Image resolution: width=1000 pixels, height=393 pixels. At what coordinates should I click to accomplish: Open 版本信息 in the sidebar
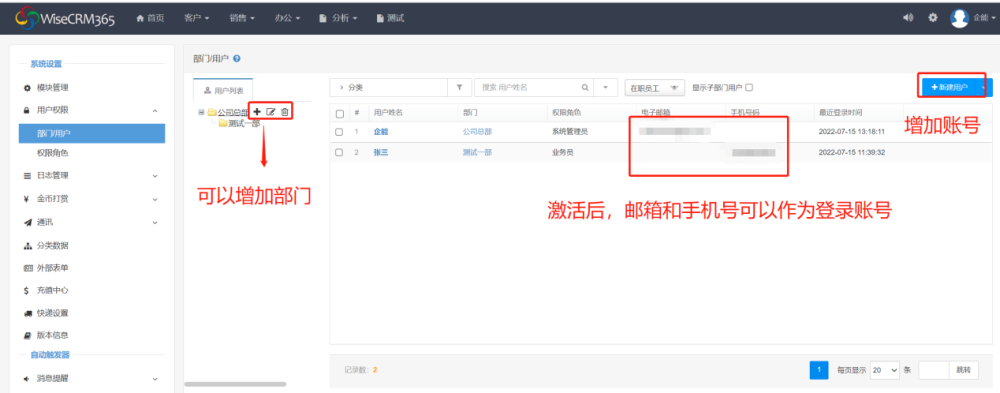point(52,335)
